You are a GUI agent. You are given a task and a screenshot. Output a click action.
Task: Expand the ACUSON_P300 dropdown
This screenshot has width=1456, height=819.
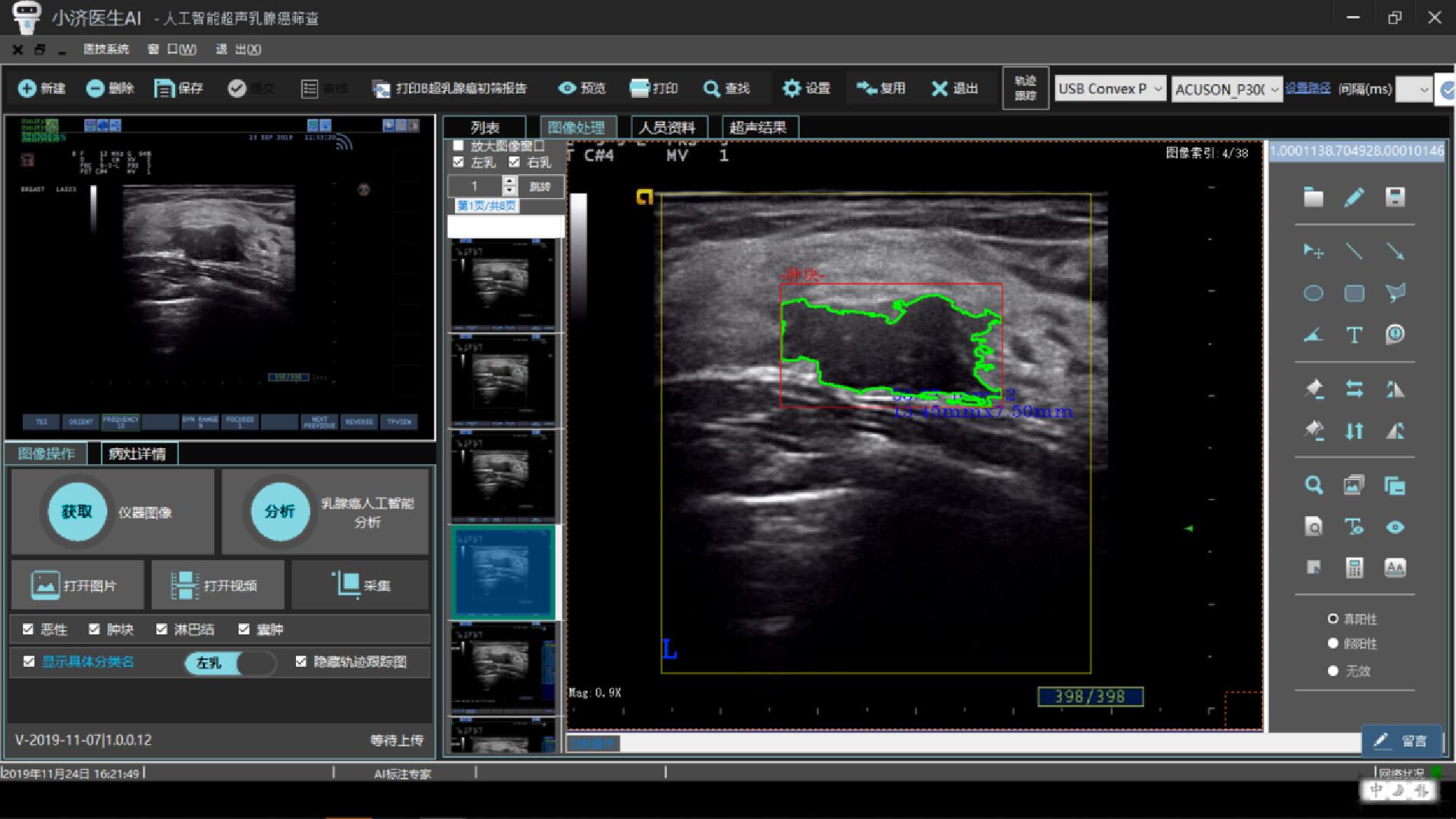coord(1227,89)
